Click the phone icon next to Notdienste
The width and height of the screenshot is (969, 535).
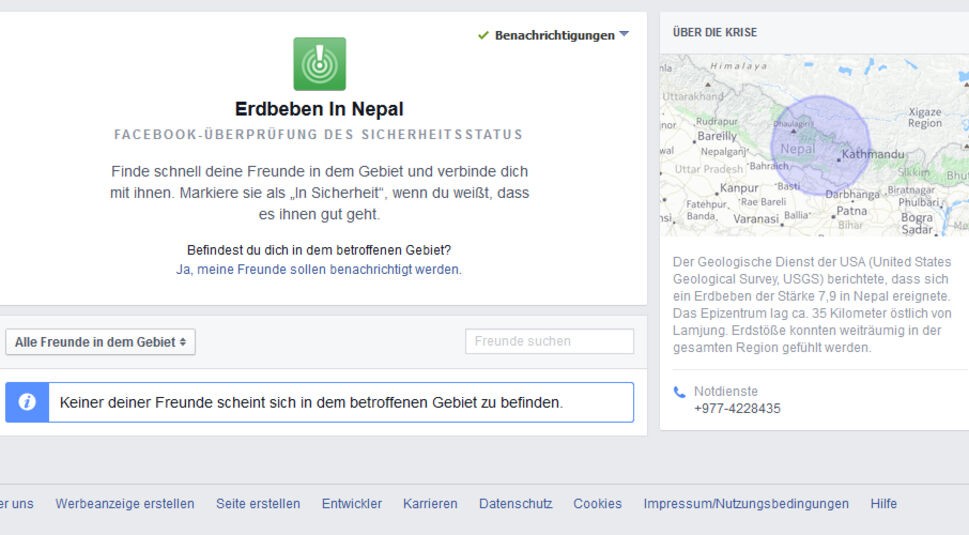(679, 392)
